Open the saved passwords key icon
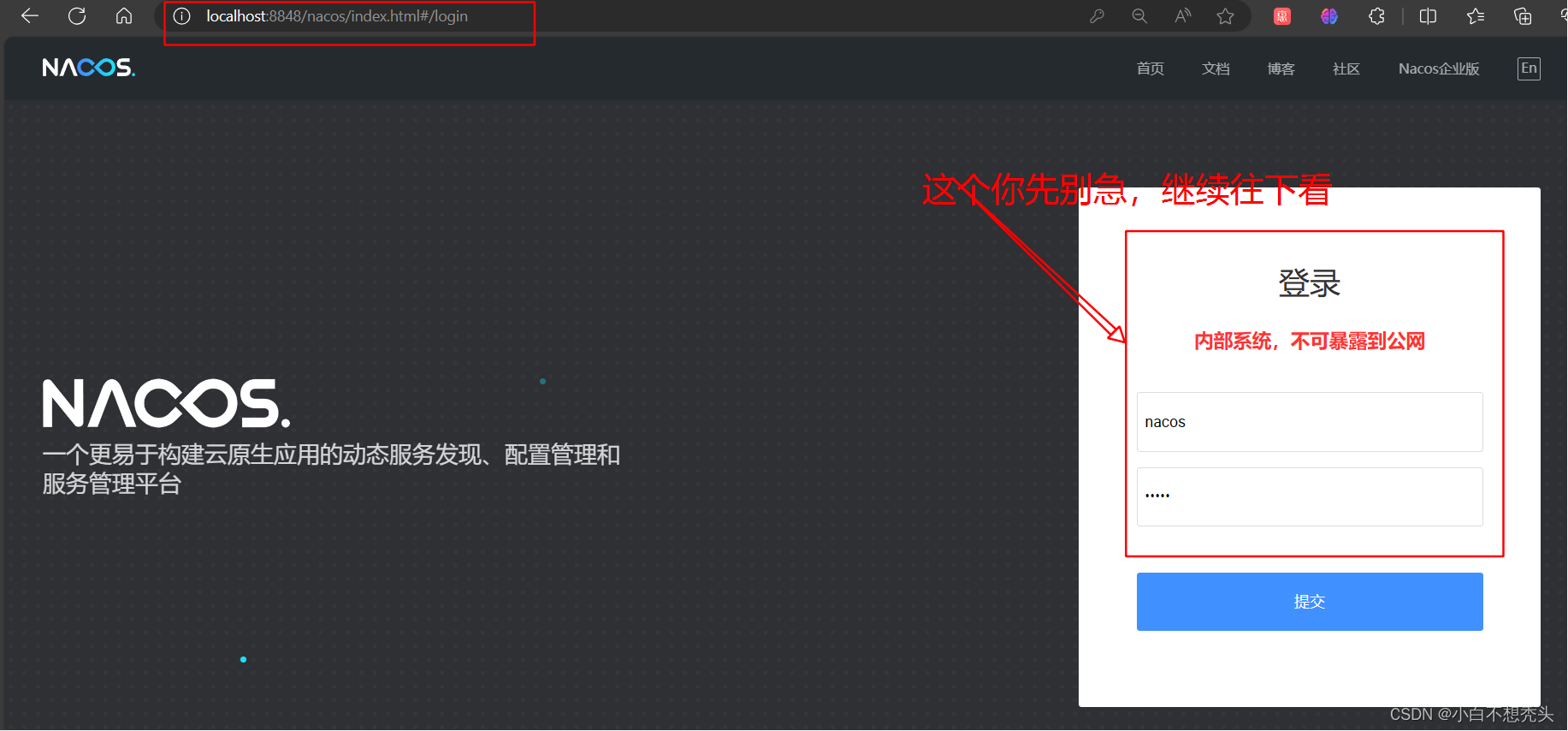The image size is (1568, 731). click(x=1097, y=16)
